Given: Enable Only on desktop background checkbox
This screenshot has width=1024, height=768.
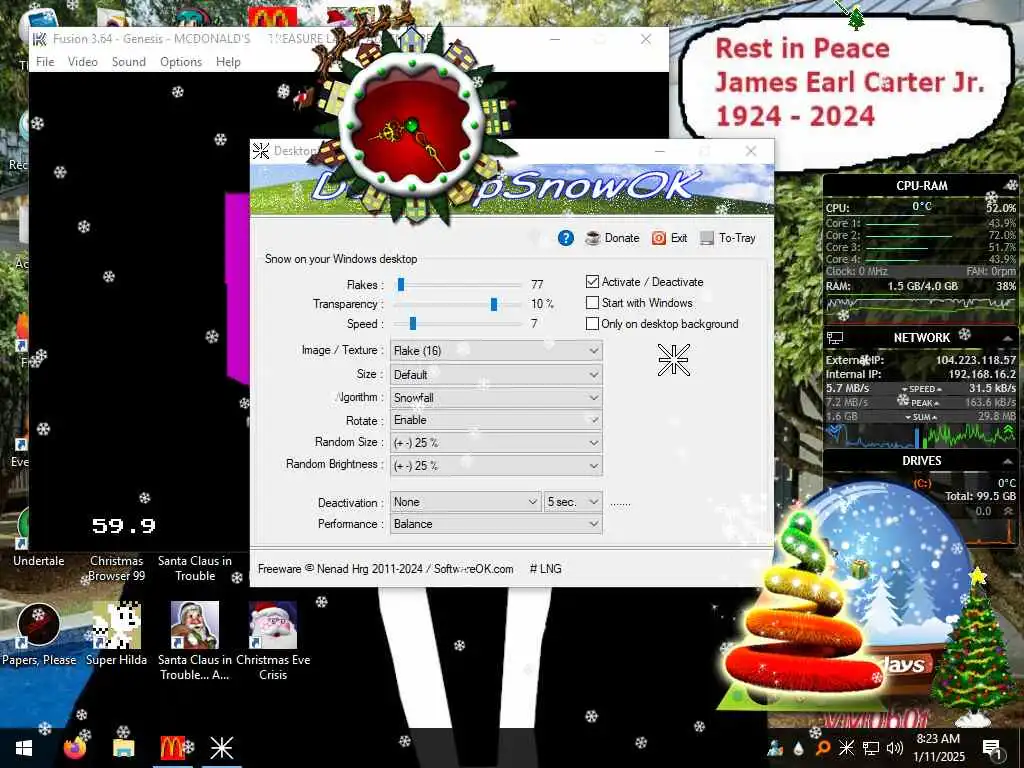Looking at the screenshot, I should point(592,323).
